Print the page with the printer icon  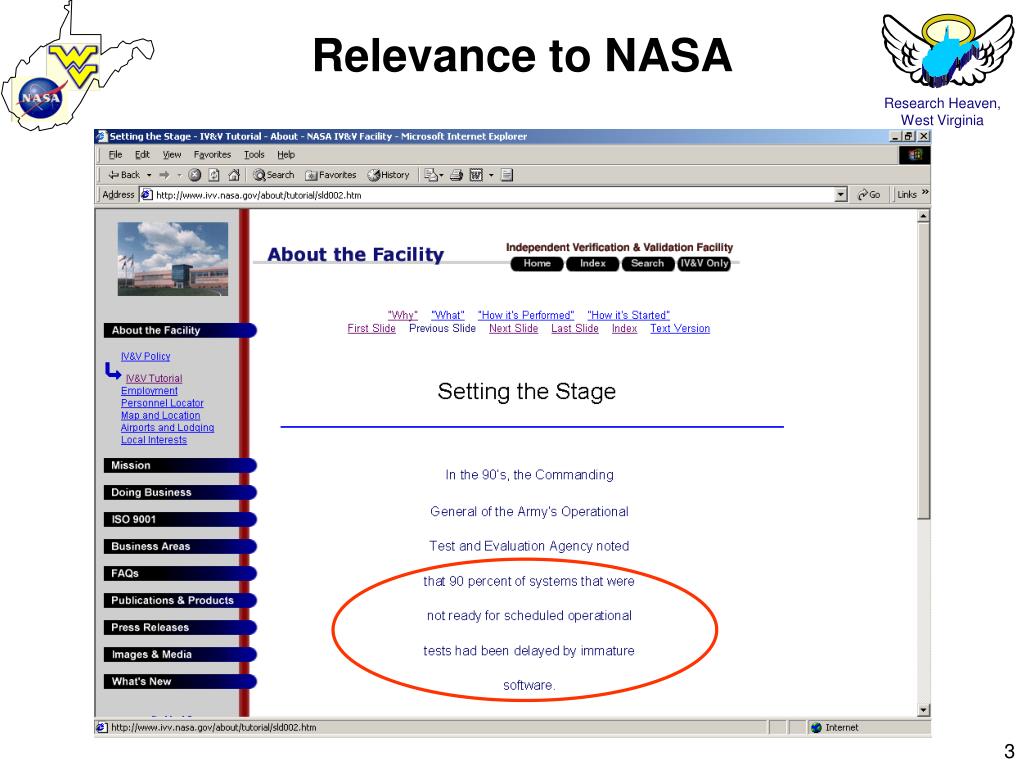click(456, 175)
